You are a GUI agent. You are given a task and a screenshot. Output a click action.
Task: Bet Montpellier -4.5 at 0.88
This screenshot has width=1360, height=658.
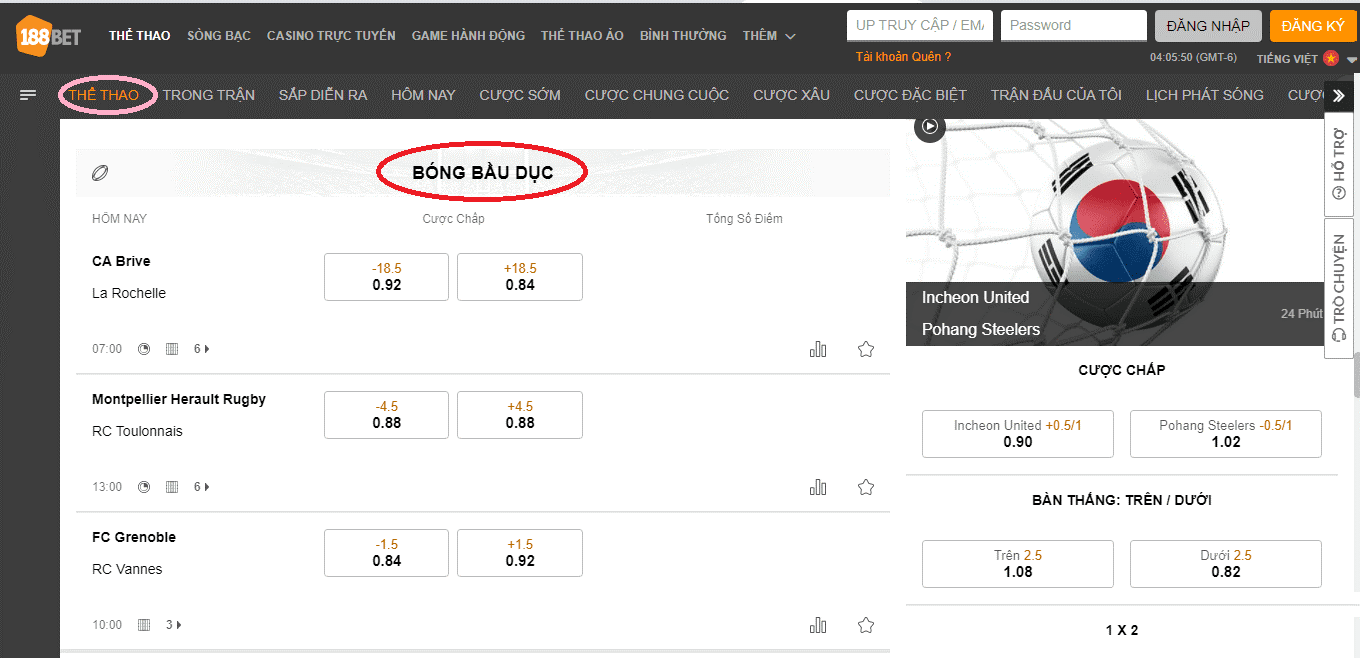[386, 415]
